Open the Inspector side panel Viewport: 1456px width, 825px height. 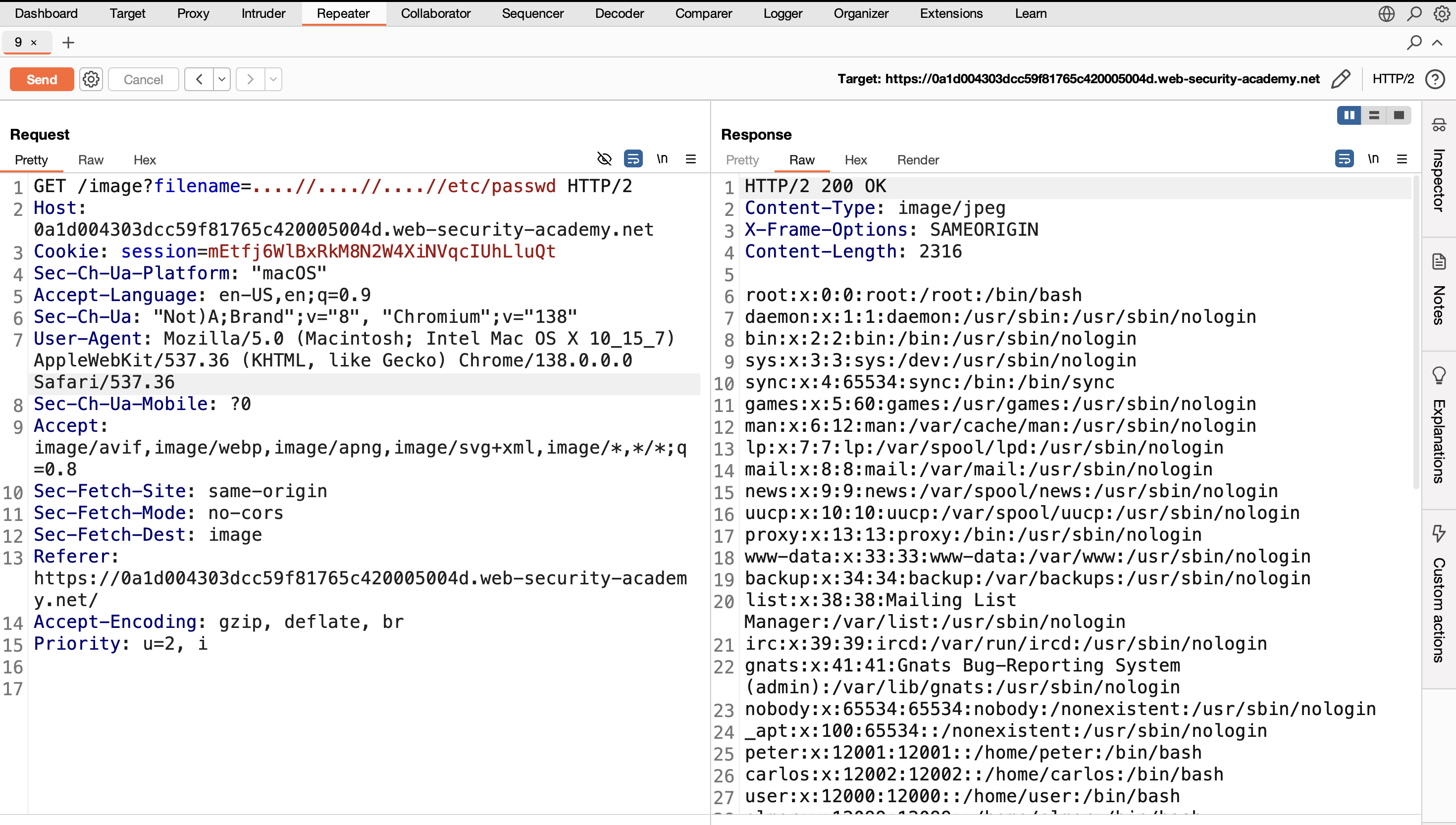[x=1438, y=168]
